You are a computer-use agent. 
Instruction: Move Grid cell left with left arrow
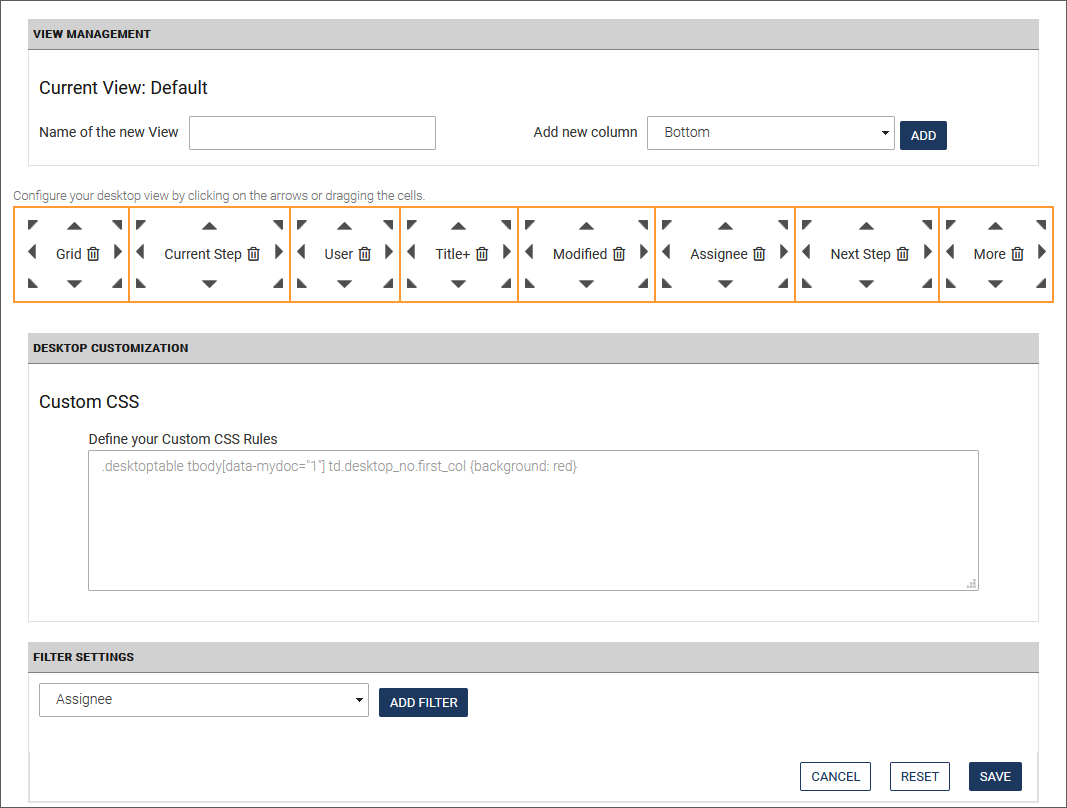click(32, 252)
